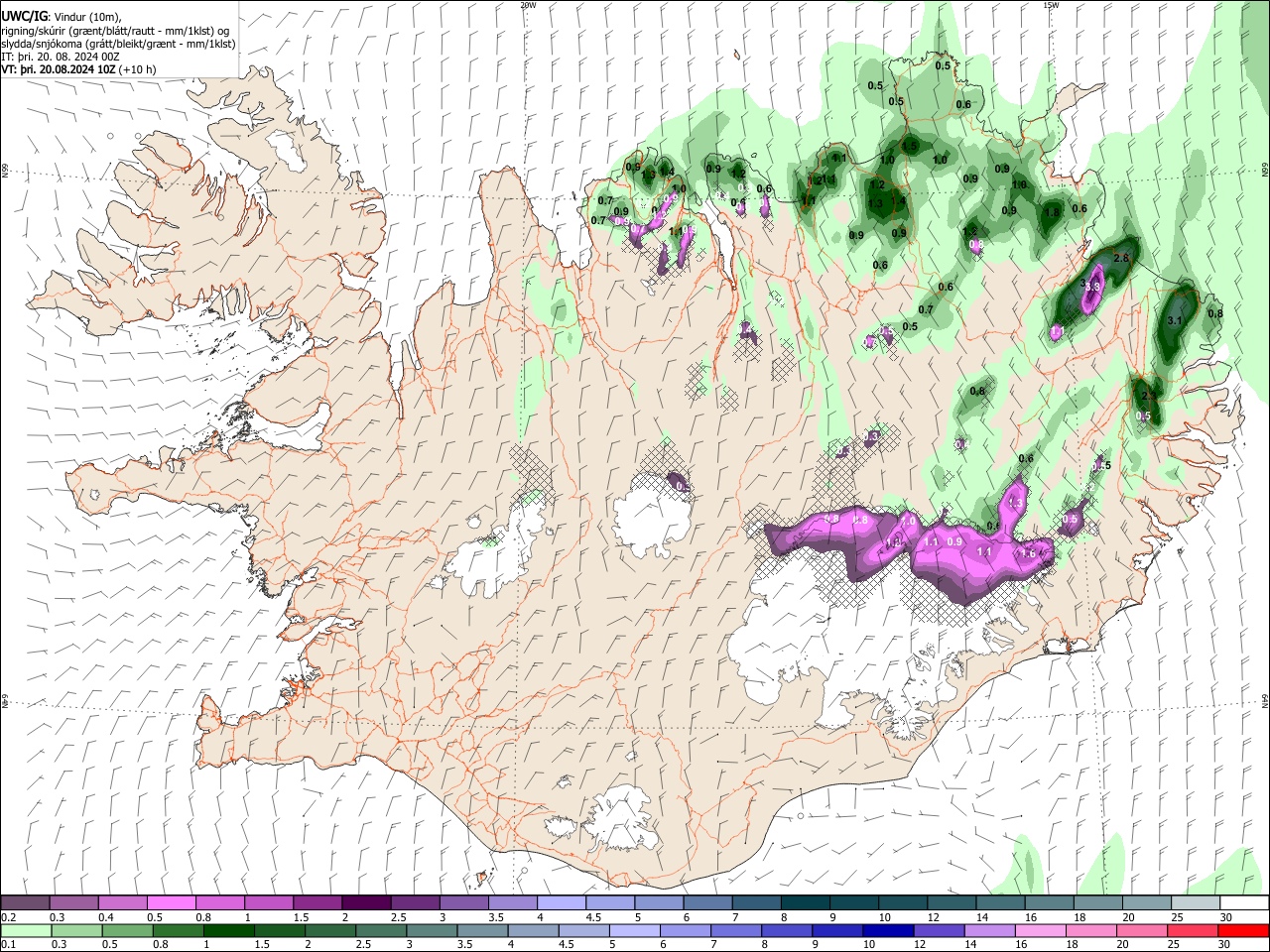This screenshot has height=952, width=1270.
Task: Click the '30' label in the bottom legend row
Action: 1225,944
